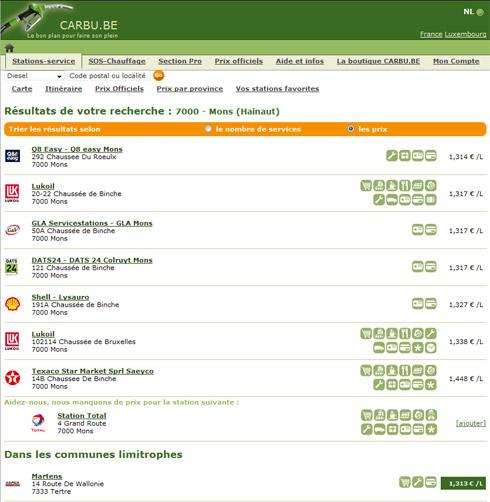Click the orange Go search button
490x502 pixels.
pyautogui.click(x=159, y=76)
